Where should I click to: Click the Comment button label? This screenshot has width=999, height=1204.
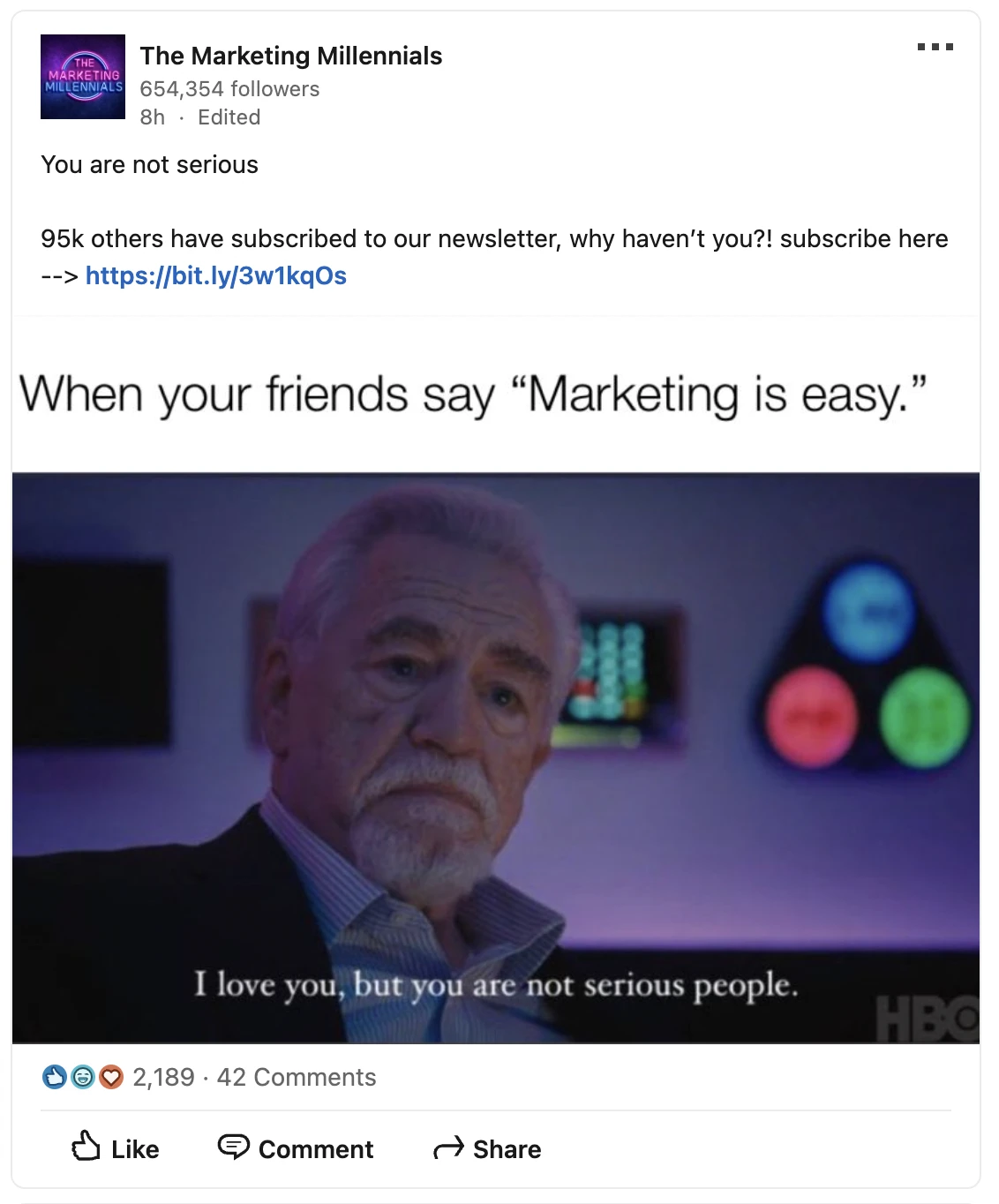click(316, 1149)
